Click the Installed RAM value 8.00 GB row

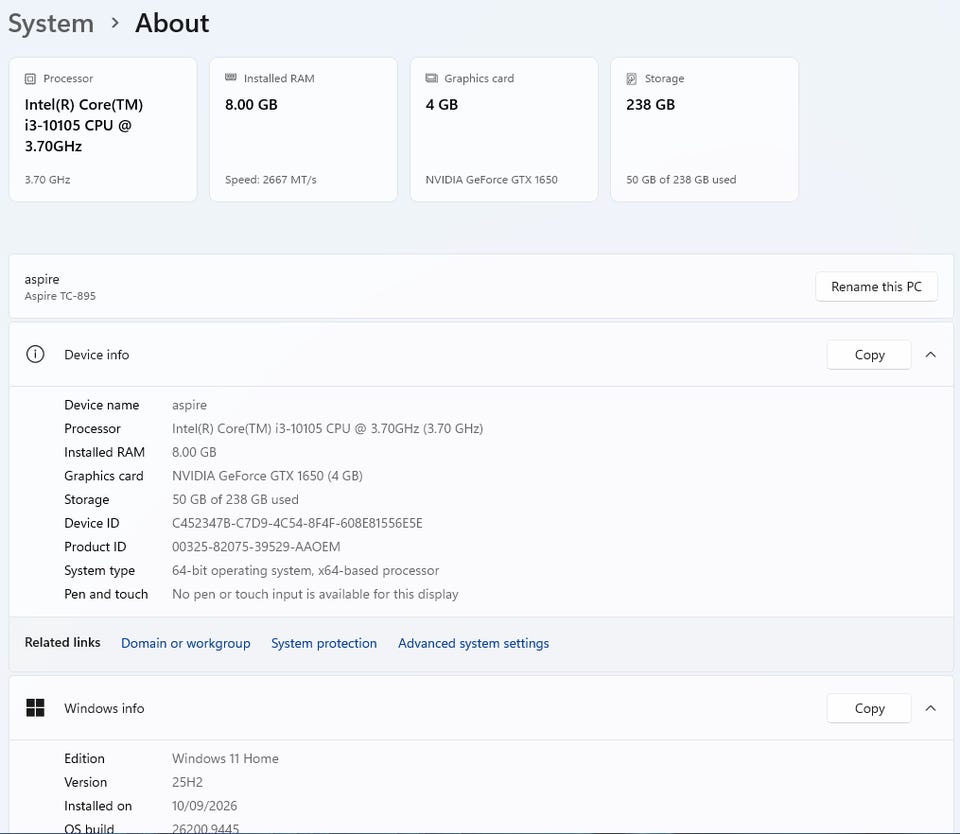[194, 452]
